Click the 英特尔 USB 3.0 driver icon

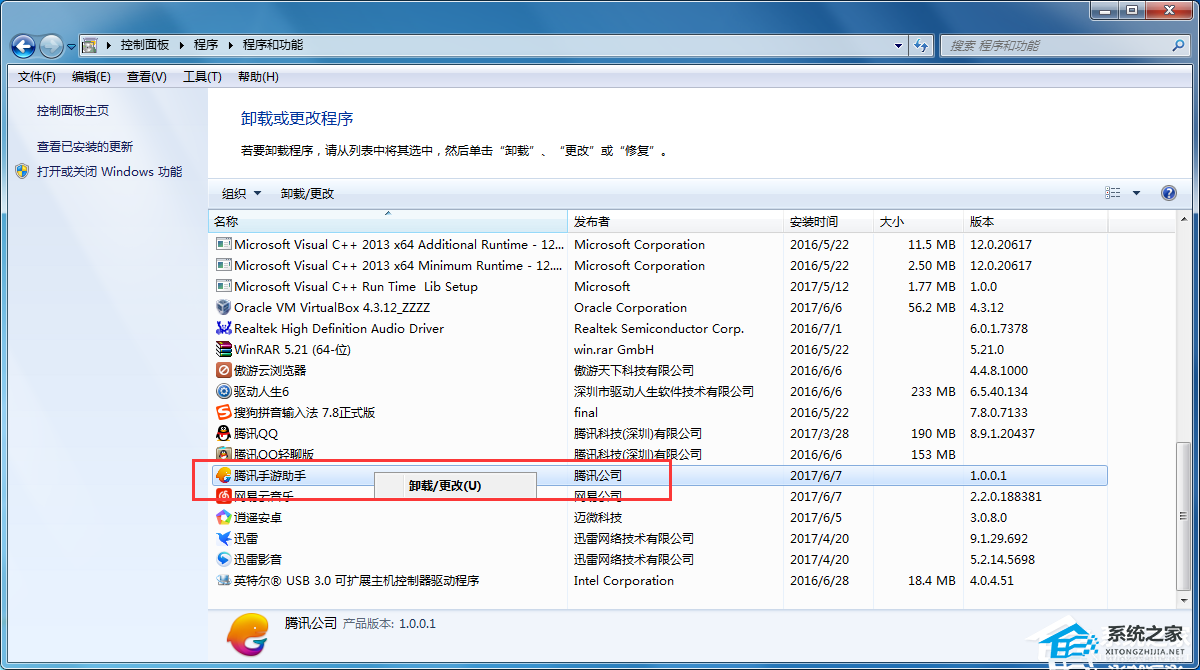pyautogui.click(x=224, y=581)
